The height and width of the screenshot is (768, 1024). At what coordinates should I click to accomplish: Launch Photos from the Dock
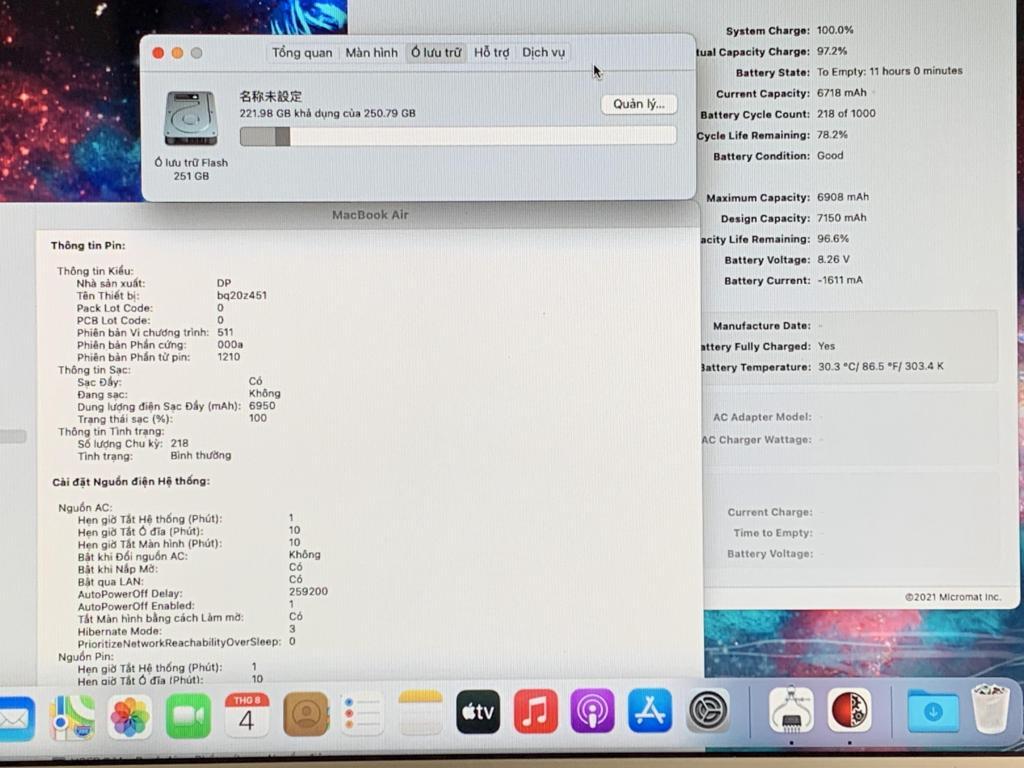[129, 717]
